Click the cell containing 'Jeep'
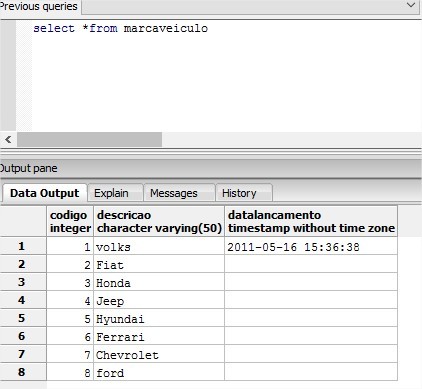 [x=159, y=301]
